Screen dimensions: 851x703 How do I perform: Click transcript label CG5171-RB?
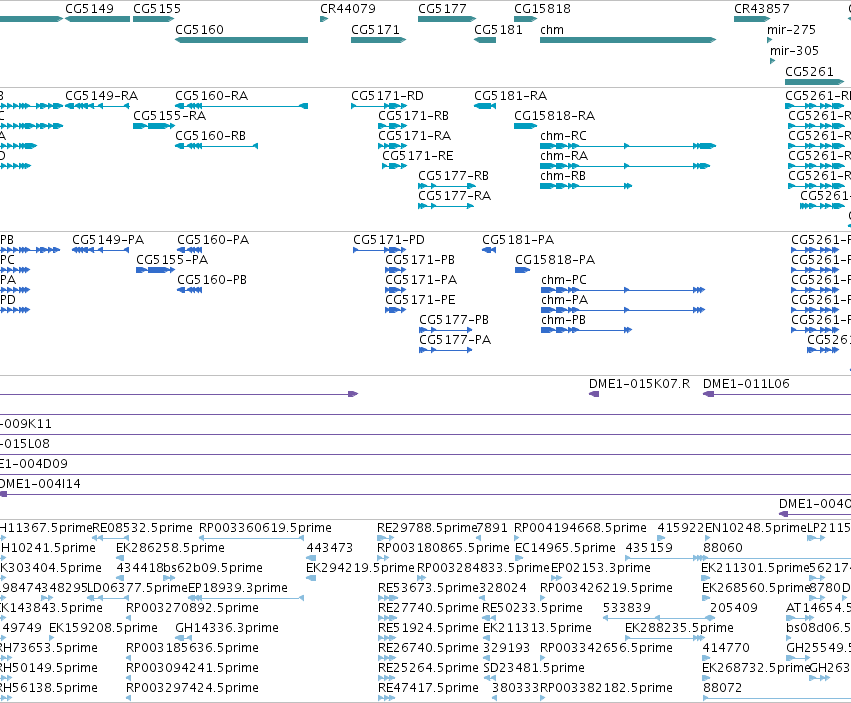tap(414, 116)
